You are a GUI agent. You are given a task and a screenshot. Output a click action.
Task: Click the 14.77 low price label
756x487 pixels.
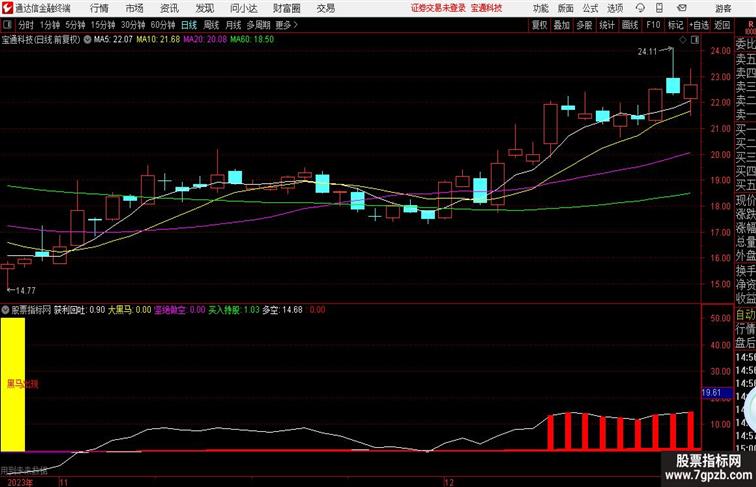pyautogui.click(x=25, y=290)
